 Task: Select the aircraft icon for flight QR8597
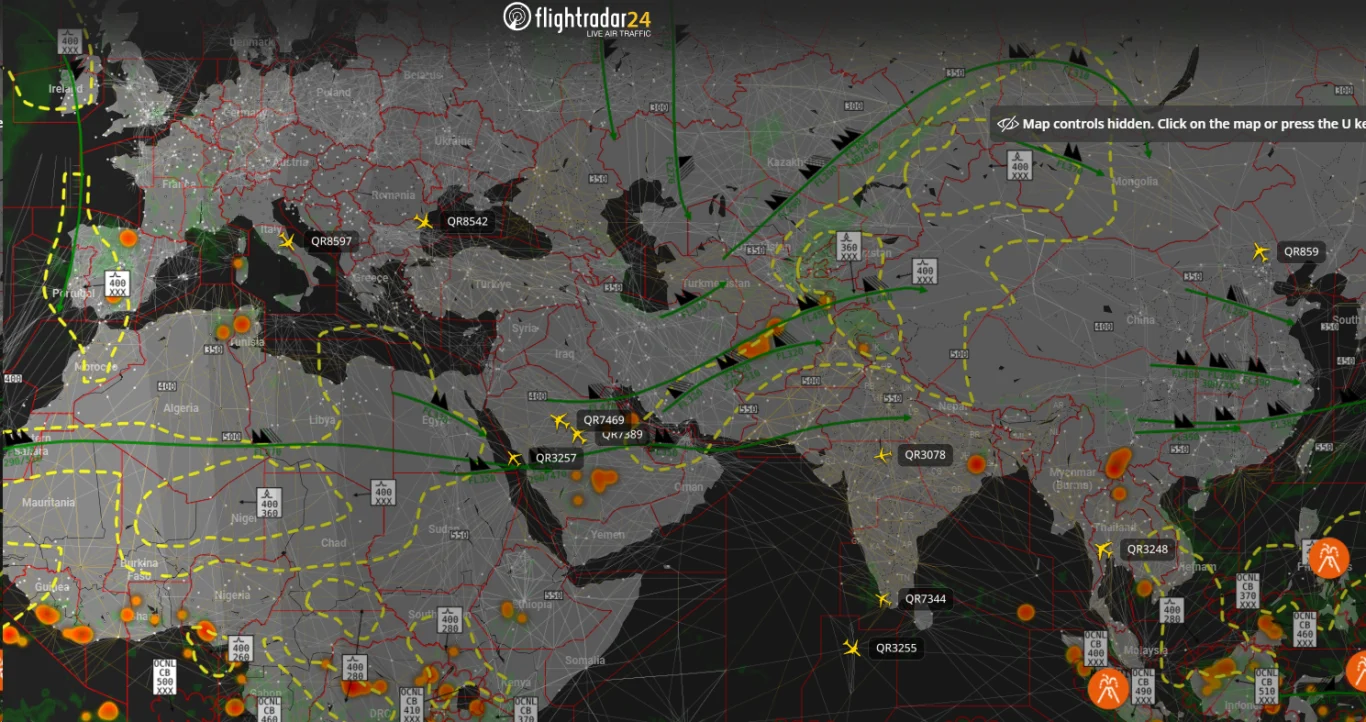[287, 241]
